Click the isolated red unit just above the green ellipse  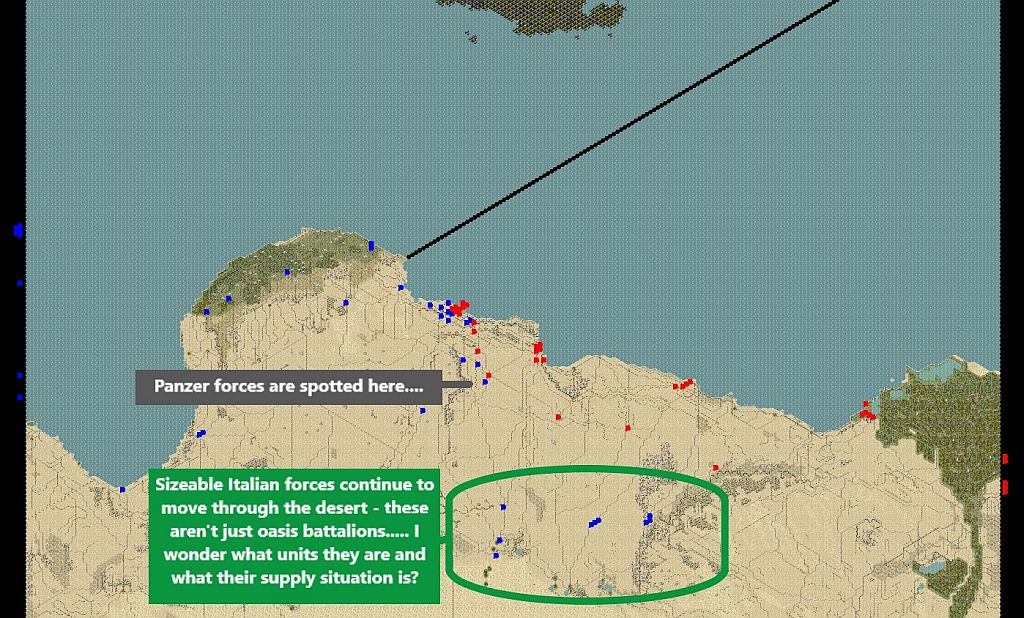tap(715, 467)
